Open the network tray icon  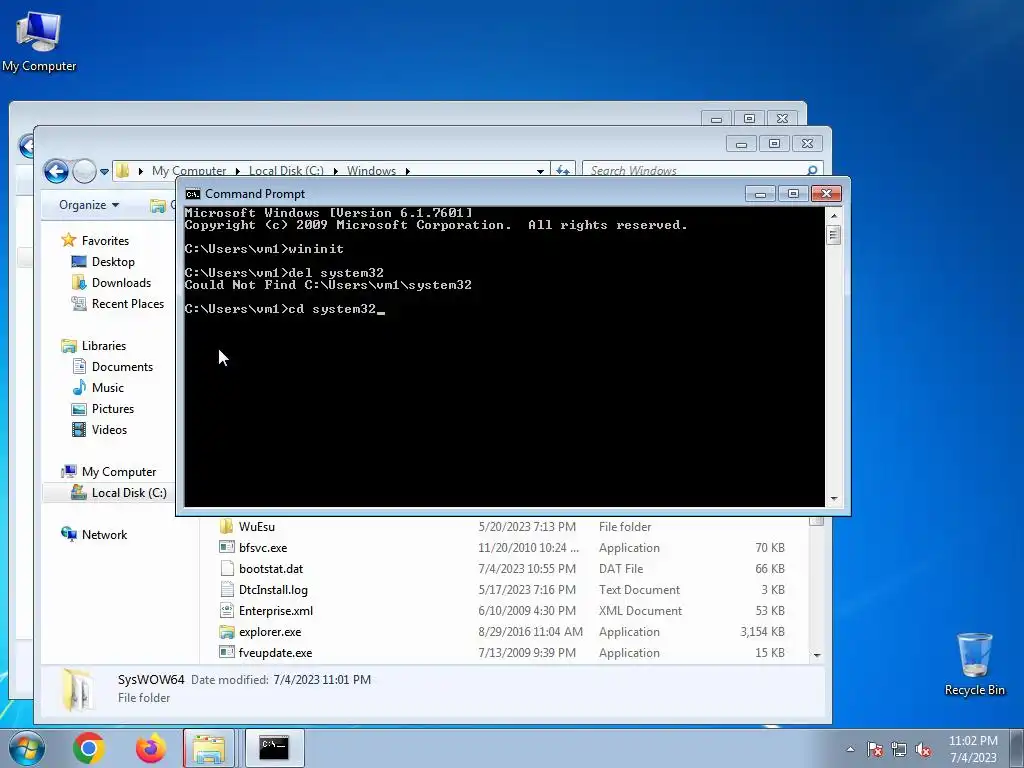[x=899, y=749]
